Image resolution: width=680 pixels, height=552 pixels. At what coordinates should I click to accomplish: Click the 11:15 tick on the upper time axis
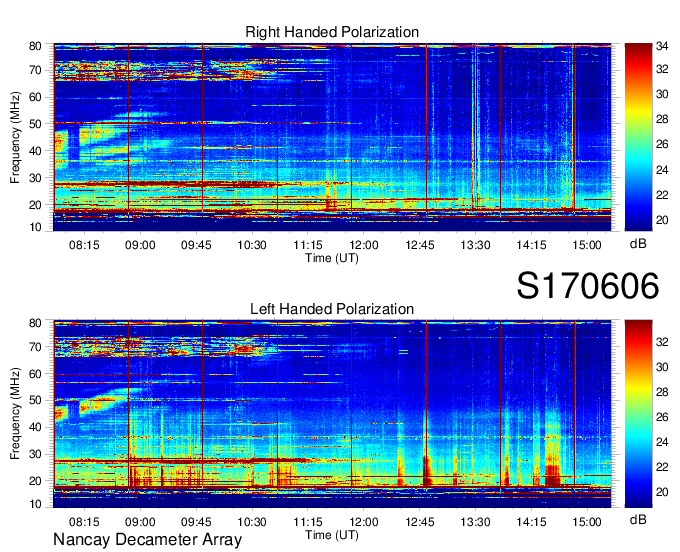tap(308, 245)
